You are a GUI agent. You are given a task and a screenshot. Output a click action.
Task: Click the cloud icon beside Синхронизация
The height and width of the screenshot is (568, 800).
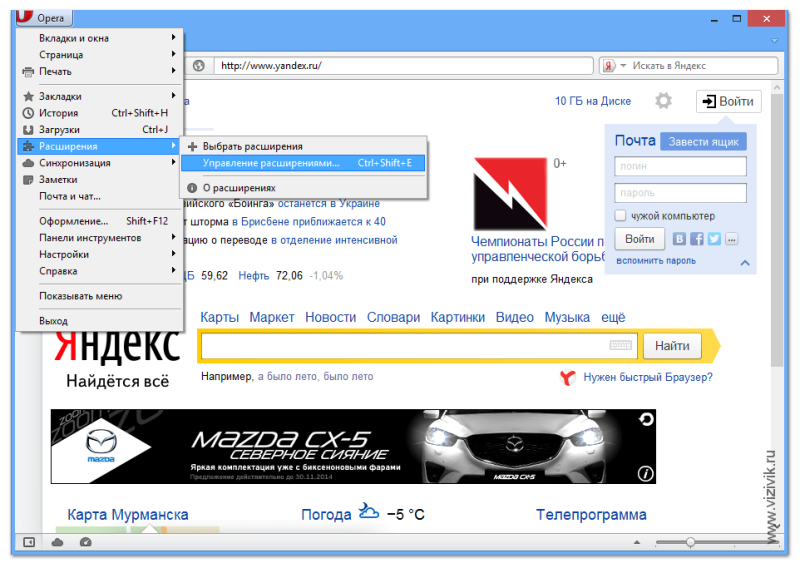coord(28,163)
